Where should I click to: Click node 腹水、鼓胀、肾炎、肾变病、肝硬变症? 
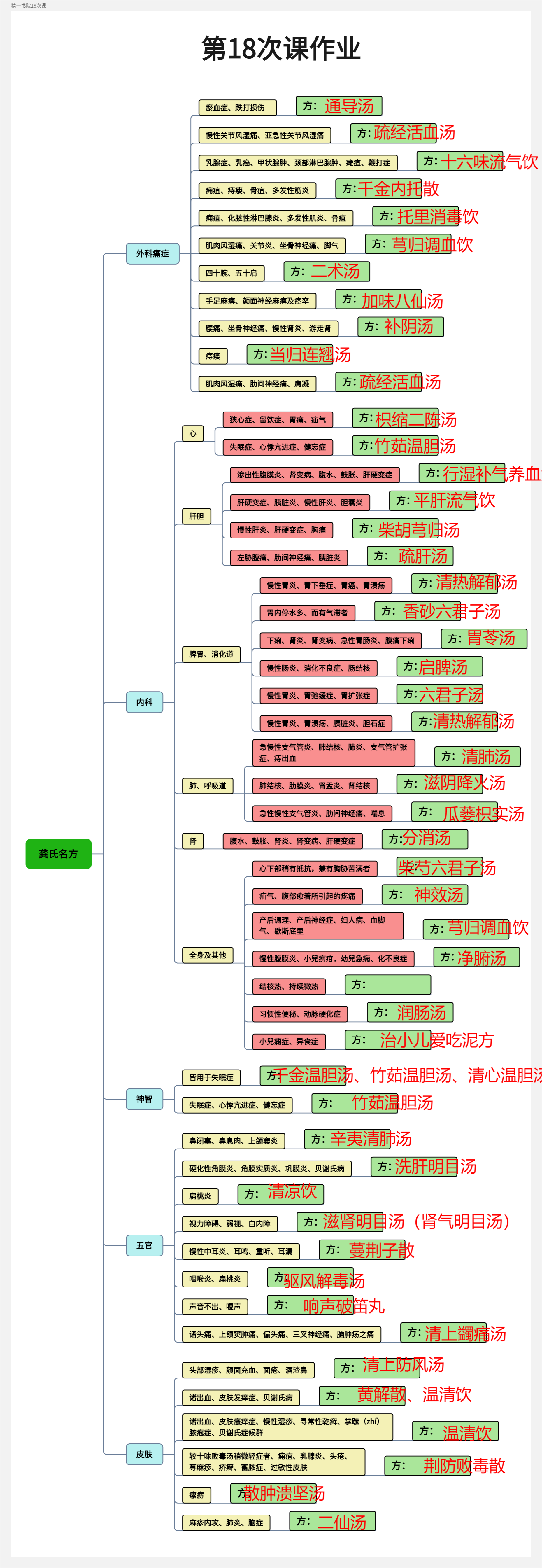click(293, 841)
